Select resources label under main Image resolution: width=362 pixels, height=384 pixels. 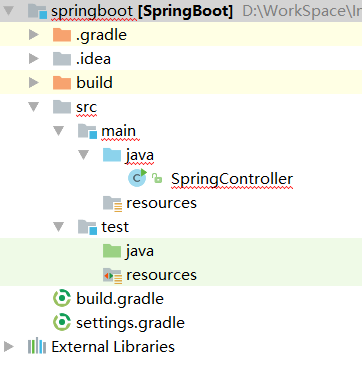(161, 203)
